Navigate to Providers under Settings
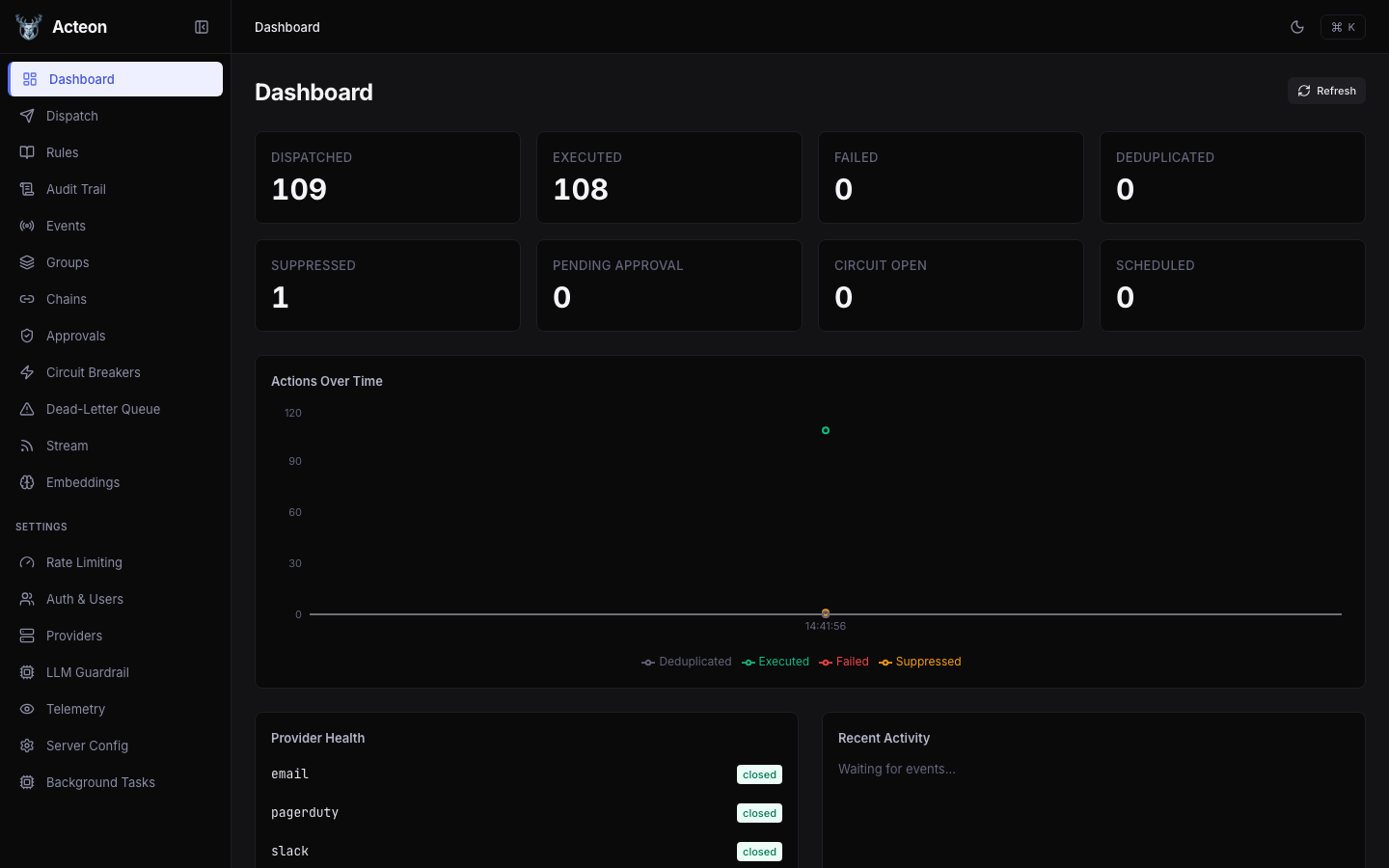 pos(74,636)
